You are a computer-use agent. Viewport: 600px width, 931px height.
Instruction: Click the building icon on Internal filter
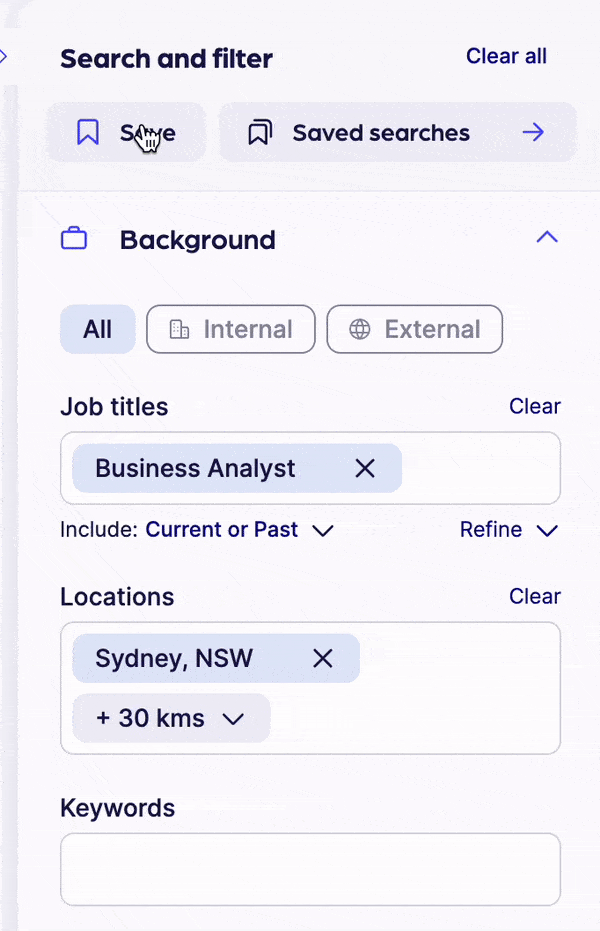180,330
